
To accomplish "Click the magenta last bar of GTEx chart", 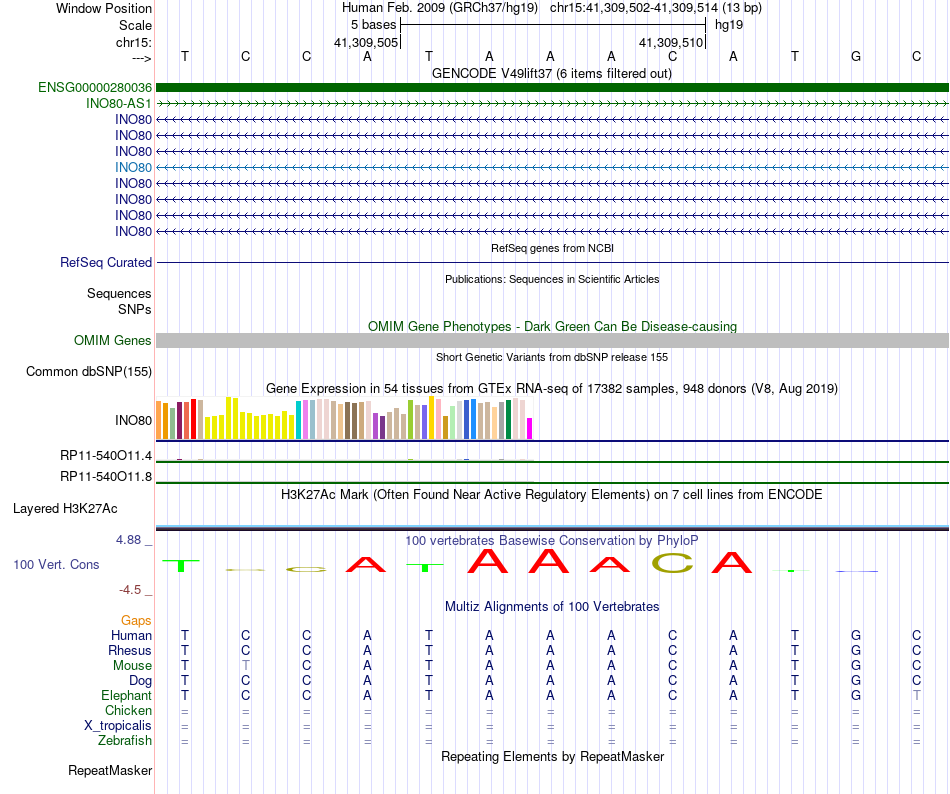I will pyautogui.click(x=529, y=428).
